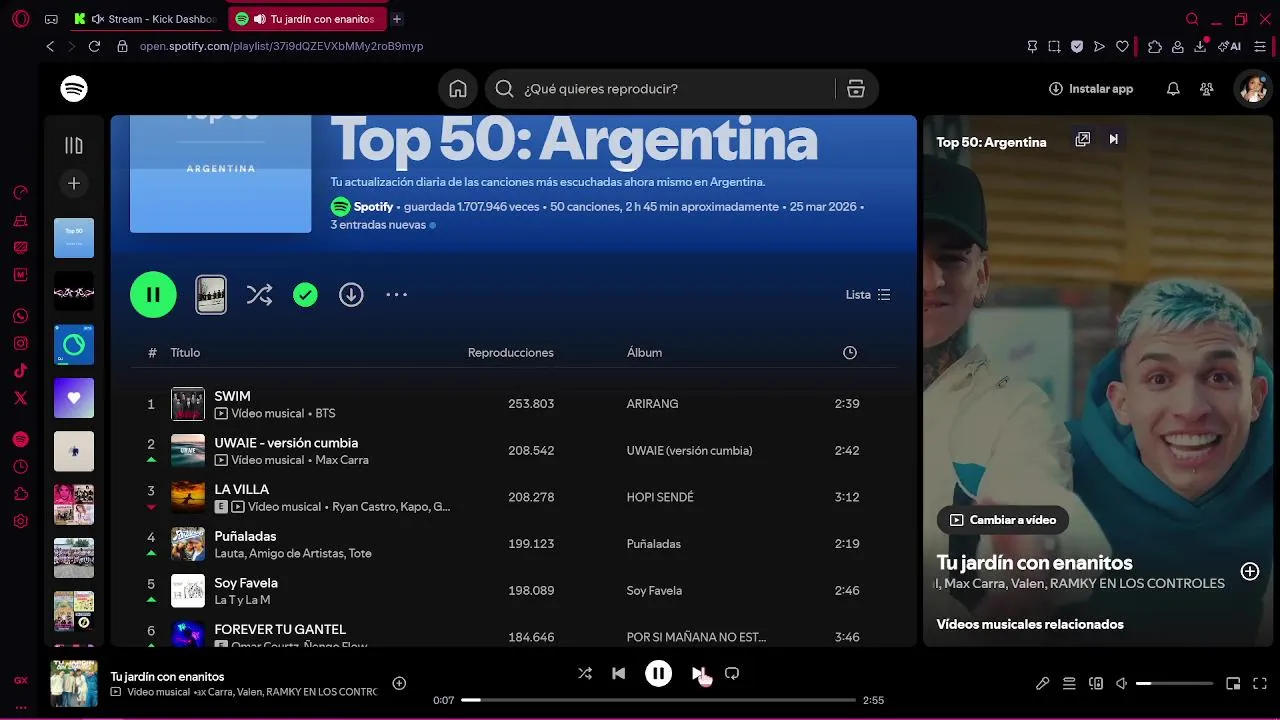Image resolution: width=1280 pixels, height=720 pixels.
Task: Open the playlist preview thumbnail beside play
Action: coord(211,294)
